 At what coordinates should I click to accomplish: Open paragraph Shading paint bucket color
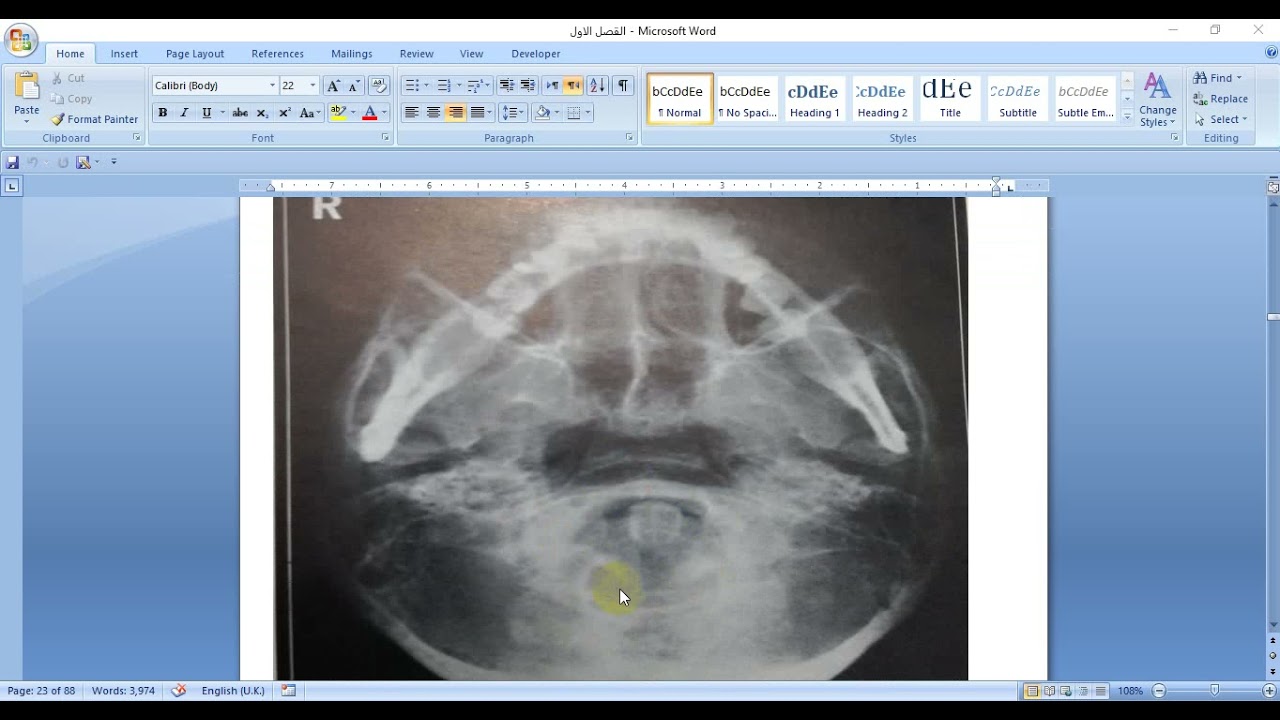coord(542,113)
